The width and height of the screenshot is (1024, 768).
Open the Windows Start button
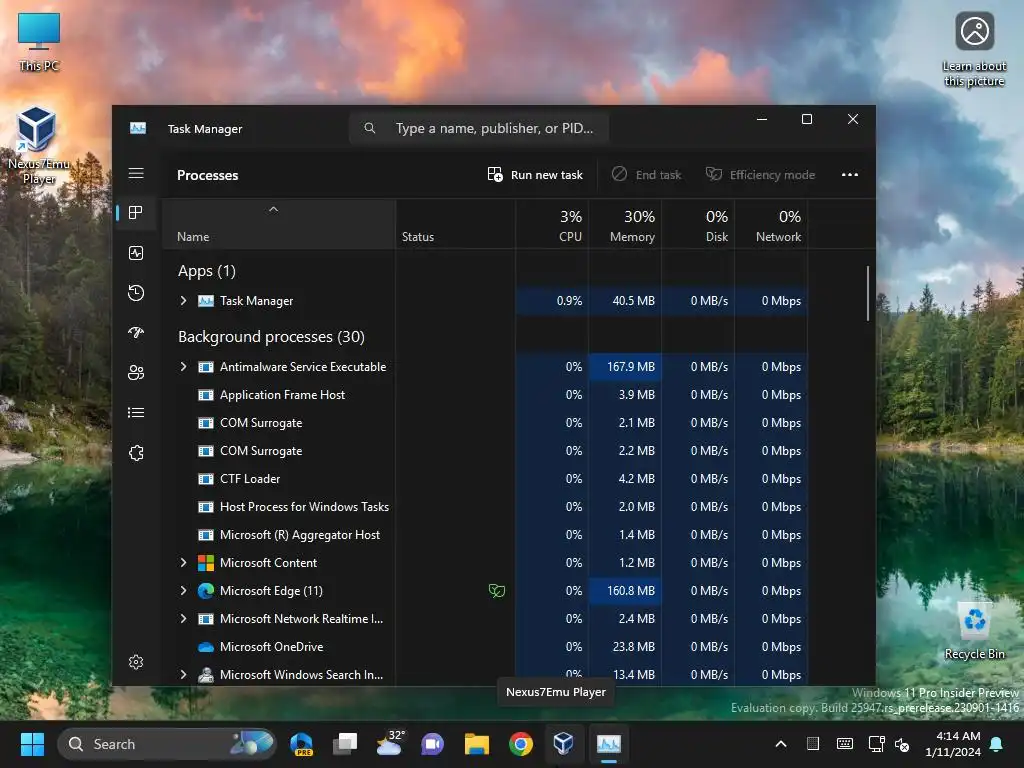click(x=32, y=744)
